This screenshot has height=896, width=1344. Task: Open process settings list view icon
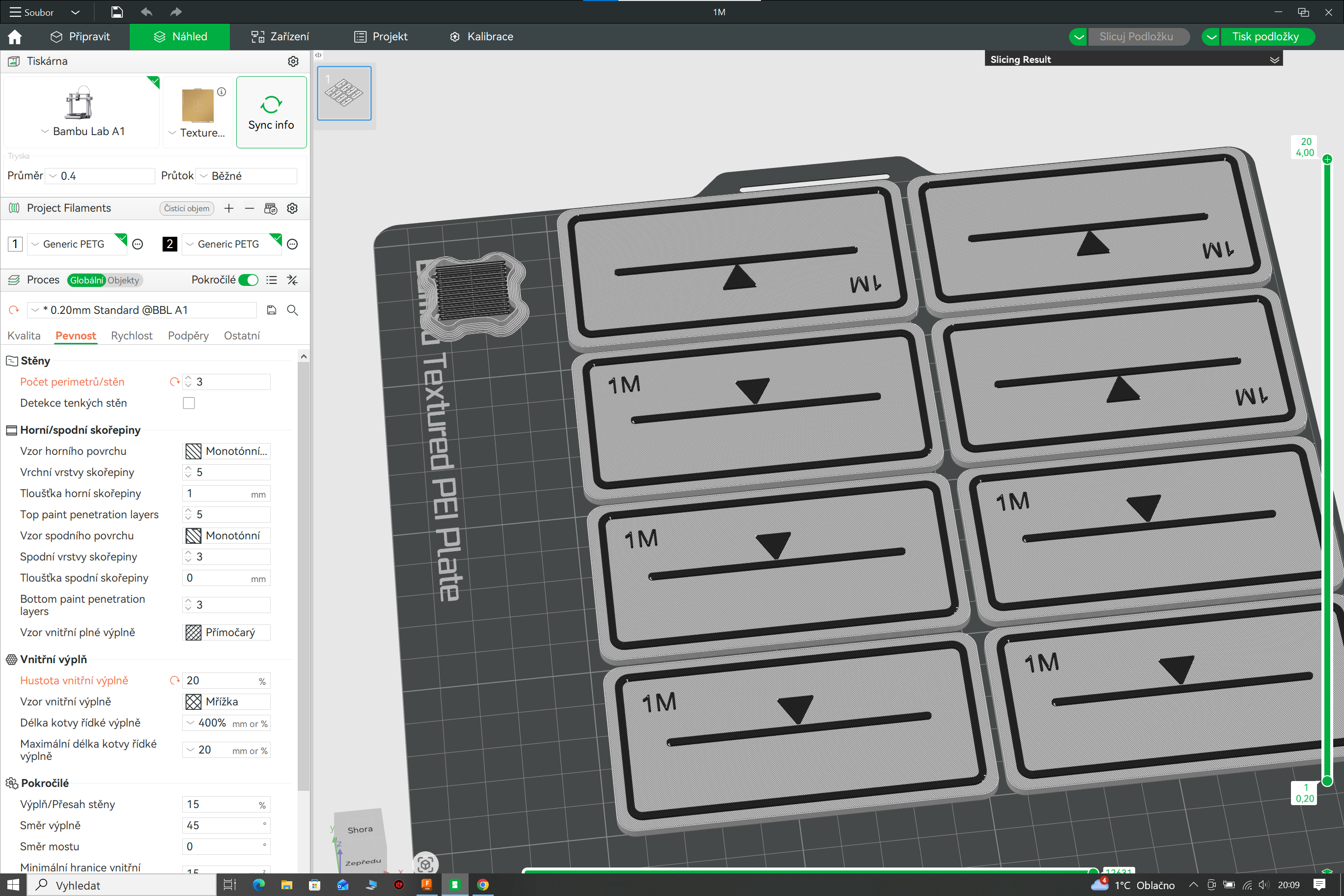pyautogui.click(x=272, y=280)
